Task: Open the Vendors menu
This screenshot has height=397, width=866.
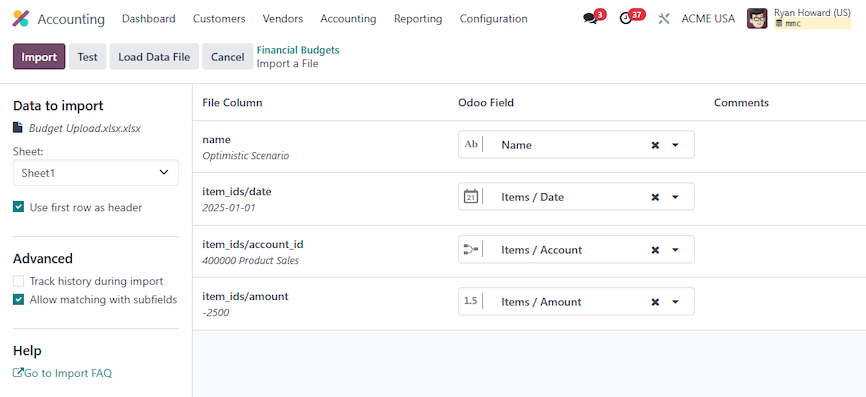Action: [x=283, y=19]
